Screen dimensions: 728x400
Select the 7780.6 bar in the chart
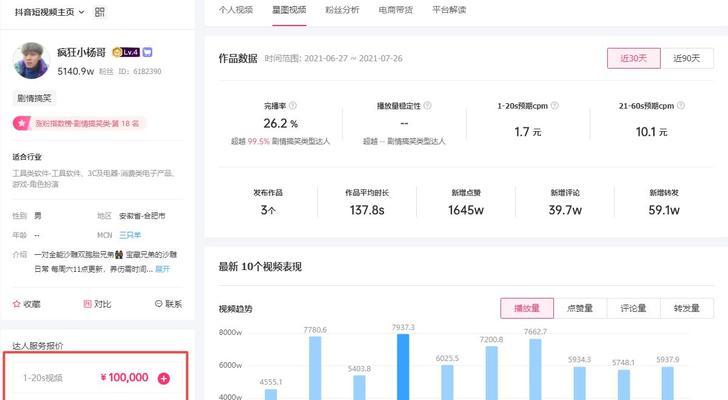pos(315,368)
